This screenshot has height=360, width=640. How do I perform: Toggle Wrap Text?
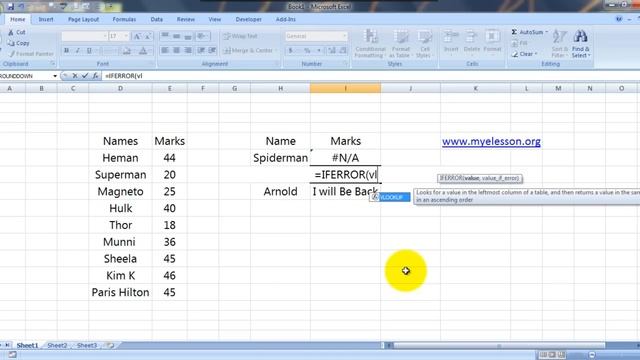(241, 36)
